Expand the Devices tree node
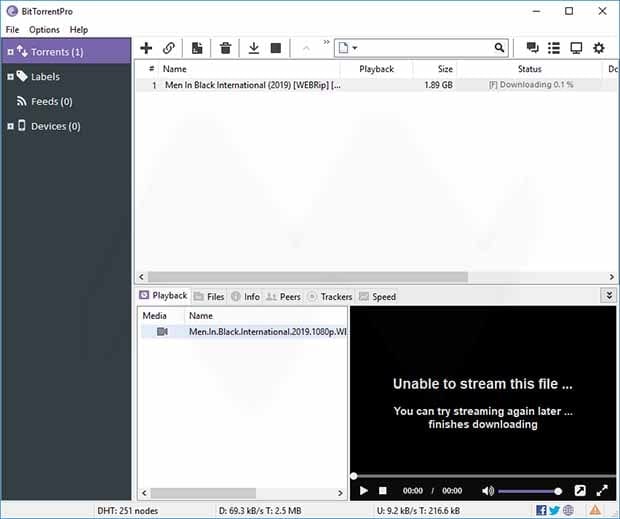 point(11,126)
